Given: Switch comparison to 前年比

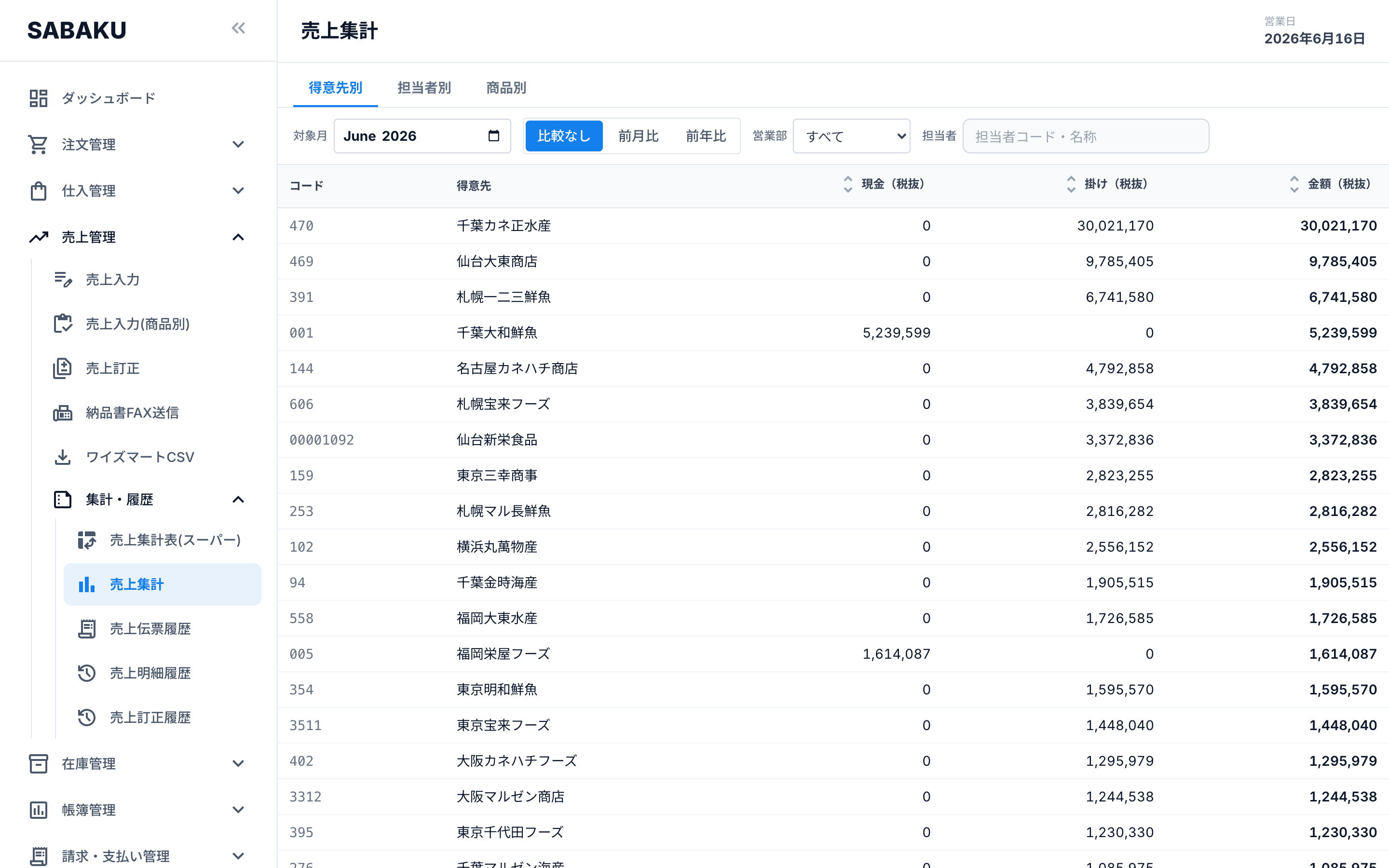Looking at the screenshot, I should coord(706,136).
